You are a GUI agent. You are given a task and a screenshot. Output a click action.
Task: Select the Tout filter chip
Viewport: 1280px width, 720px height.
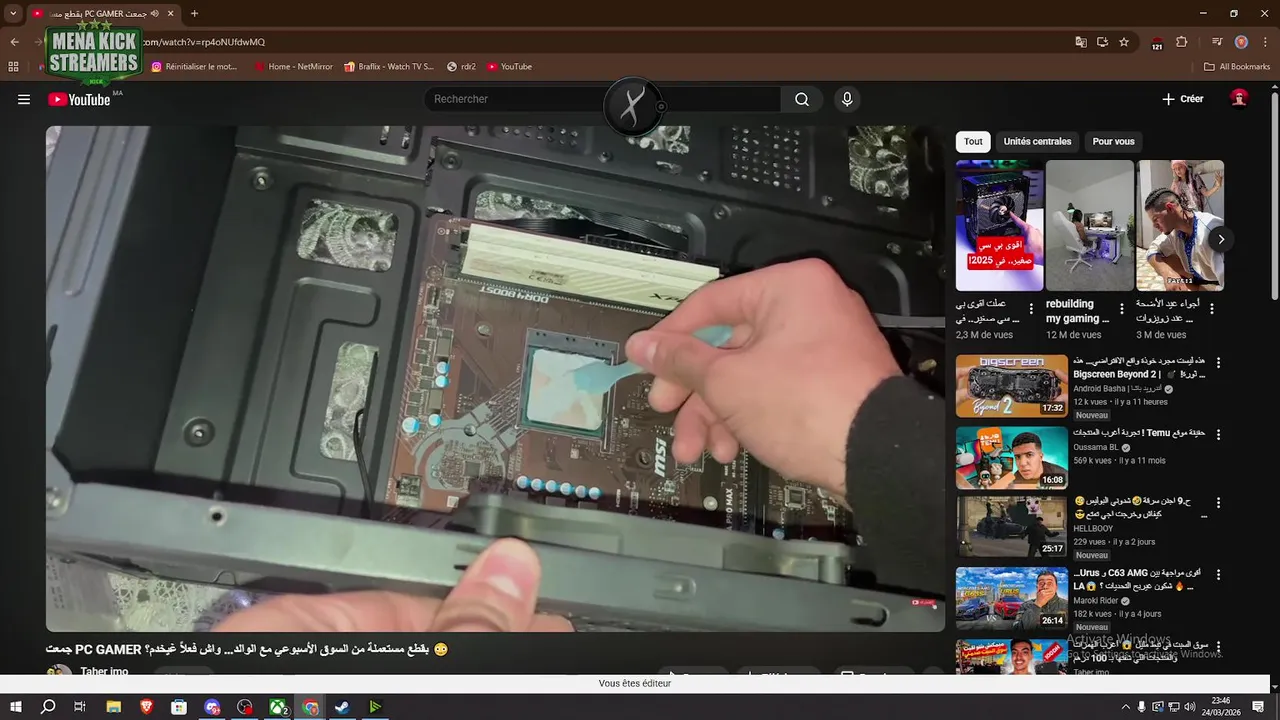[973, 141]
